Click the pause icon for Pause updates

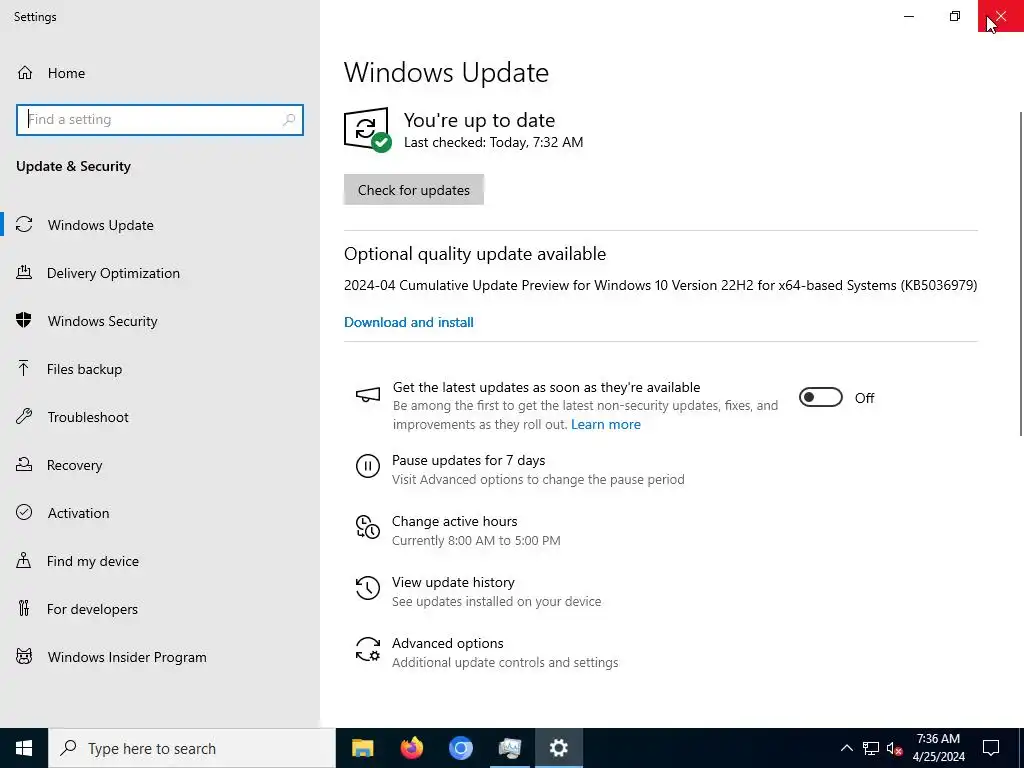[368, 466]
